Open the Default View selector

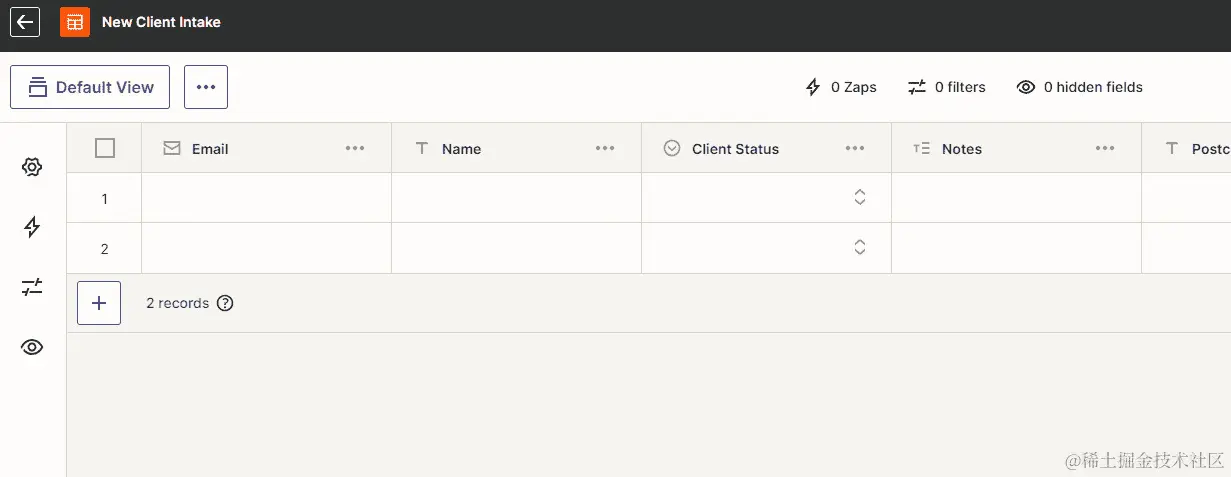click(x=90, y=87)
